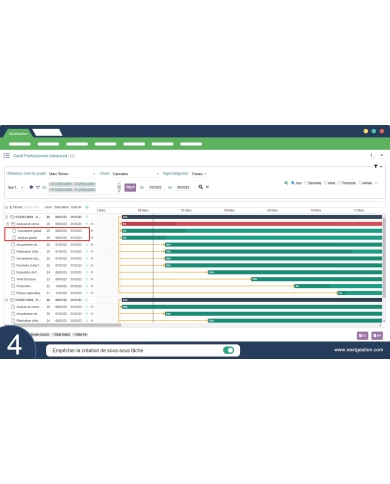390x484 pixels.
Task: Click plus icon on Web Structure row
Action: click(87, 279)
